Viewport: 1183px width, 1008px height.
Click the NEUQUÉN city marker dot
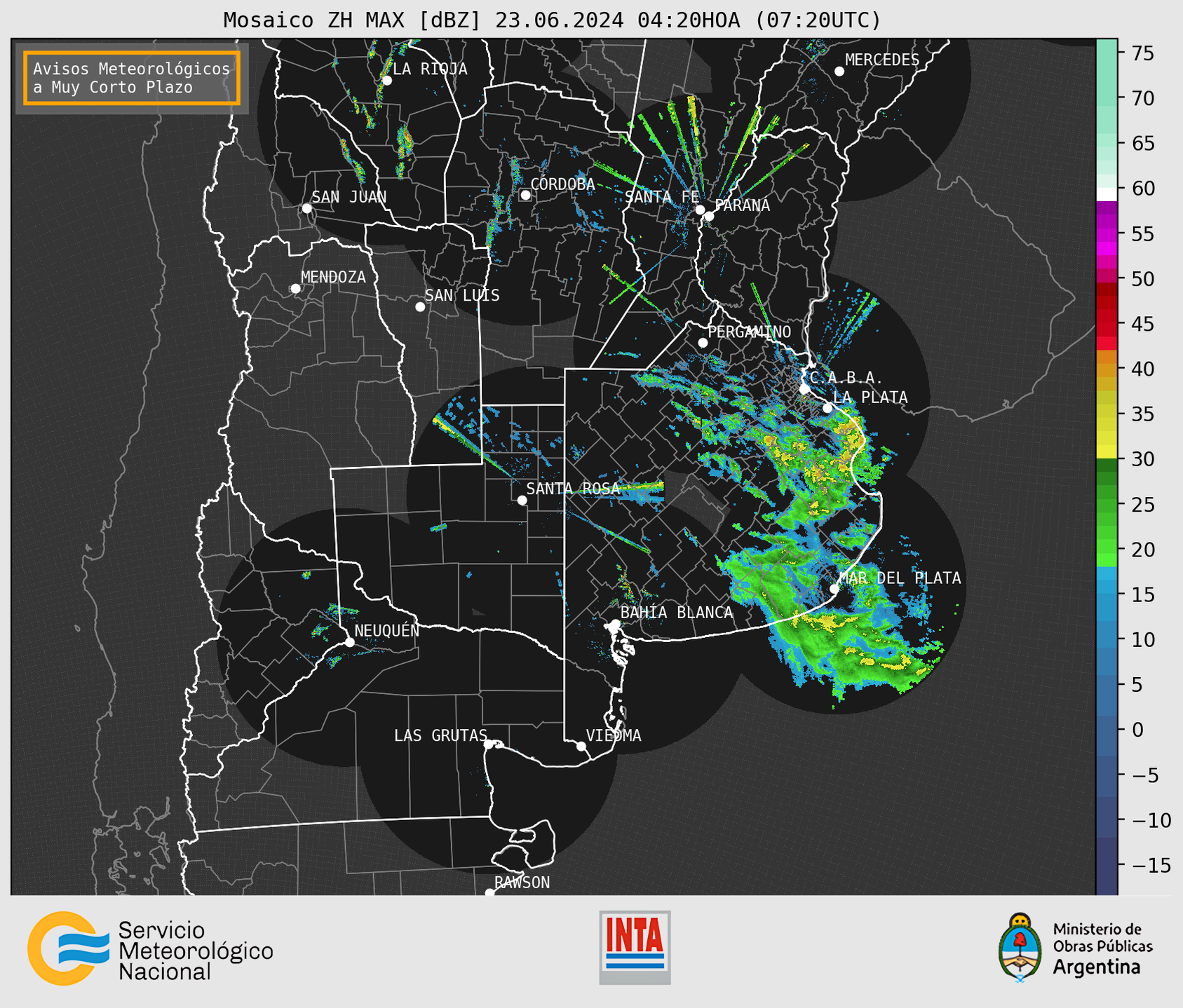349,642
